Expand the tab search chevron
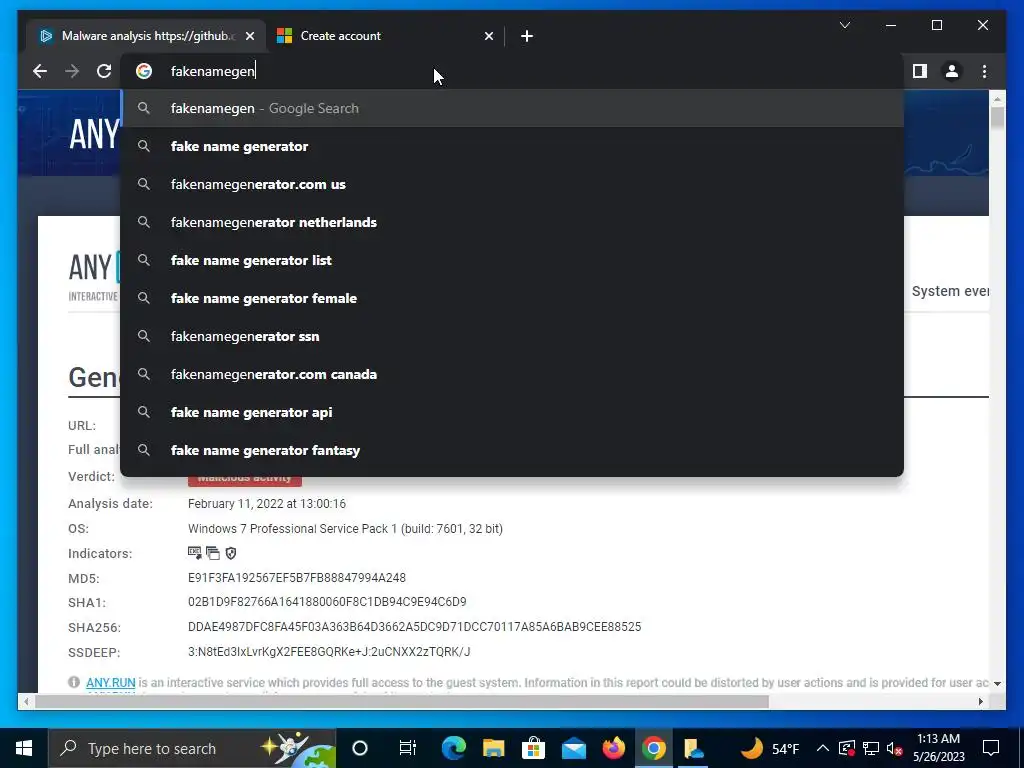1024x768 pixels. tap(844, 25)
